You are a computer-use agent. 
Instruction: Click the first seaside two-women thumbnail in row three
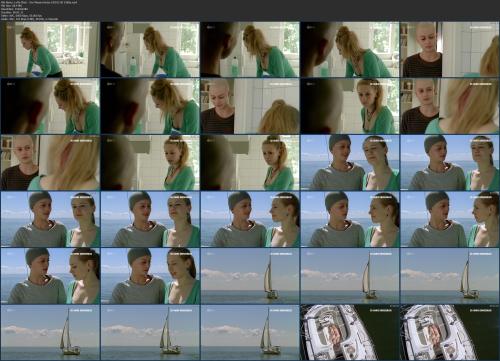coord(350,163)
